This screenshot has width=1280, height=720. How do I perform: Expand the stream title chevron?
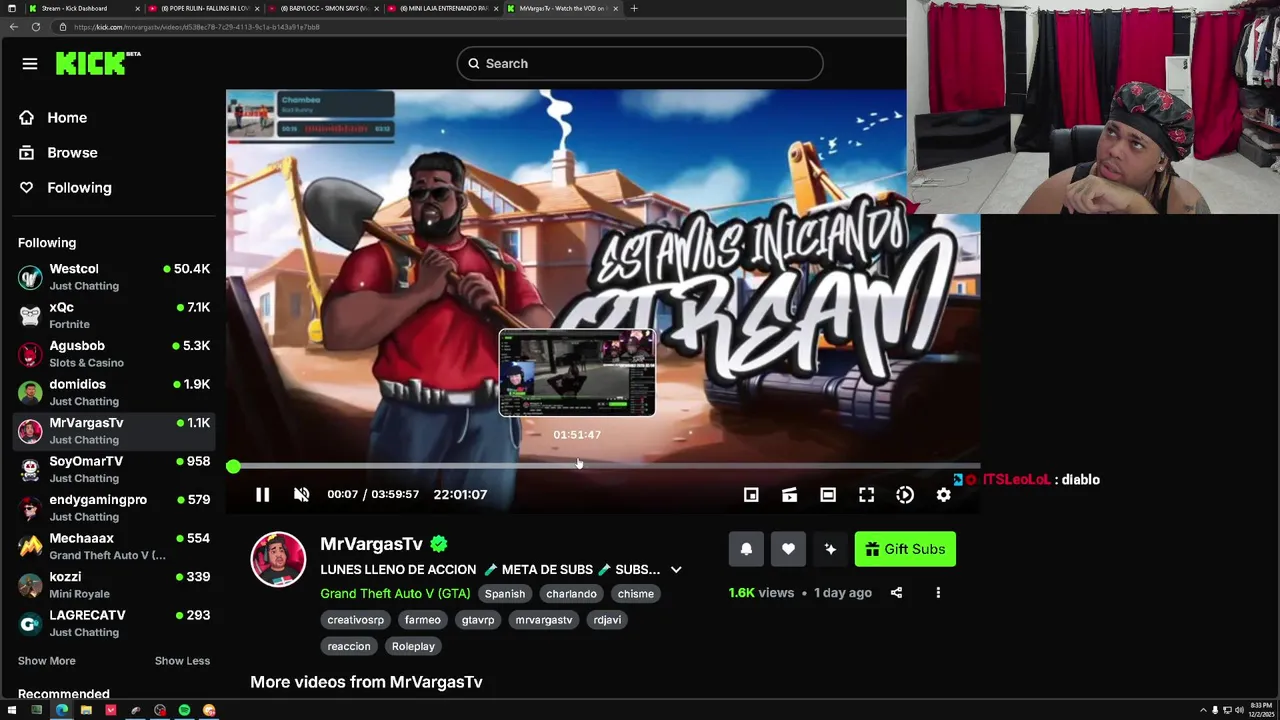676,570
